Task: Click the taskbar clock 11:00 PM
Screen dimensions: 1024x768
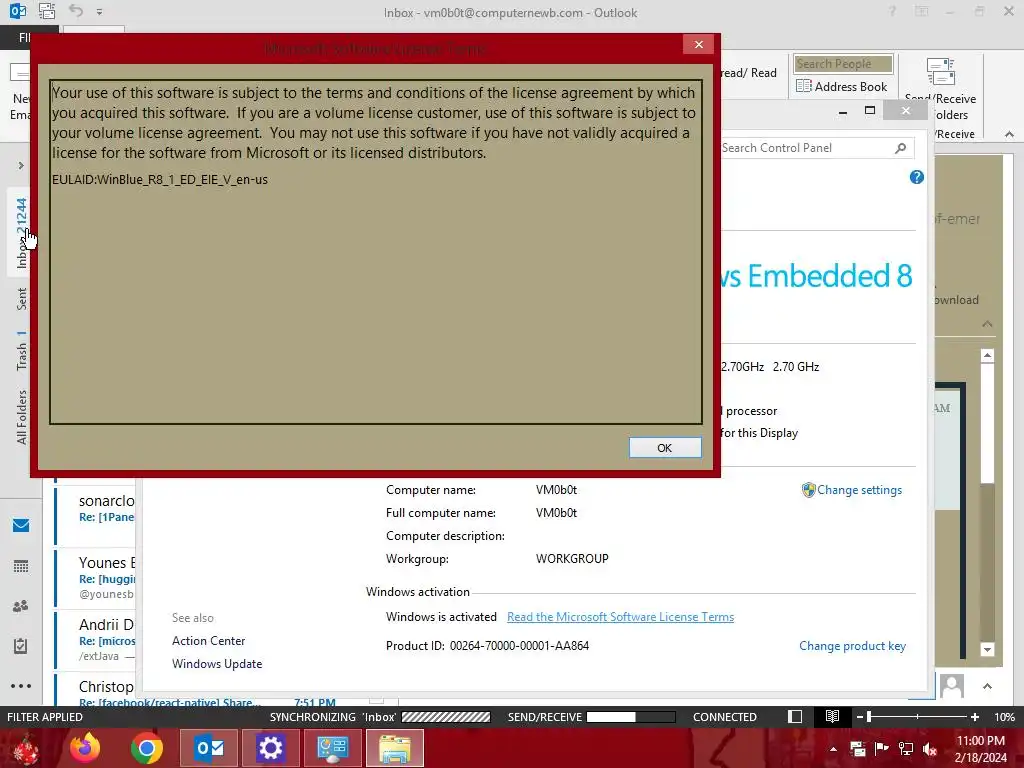Action: point(981,741)
